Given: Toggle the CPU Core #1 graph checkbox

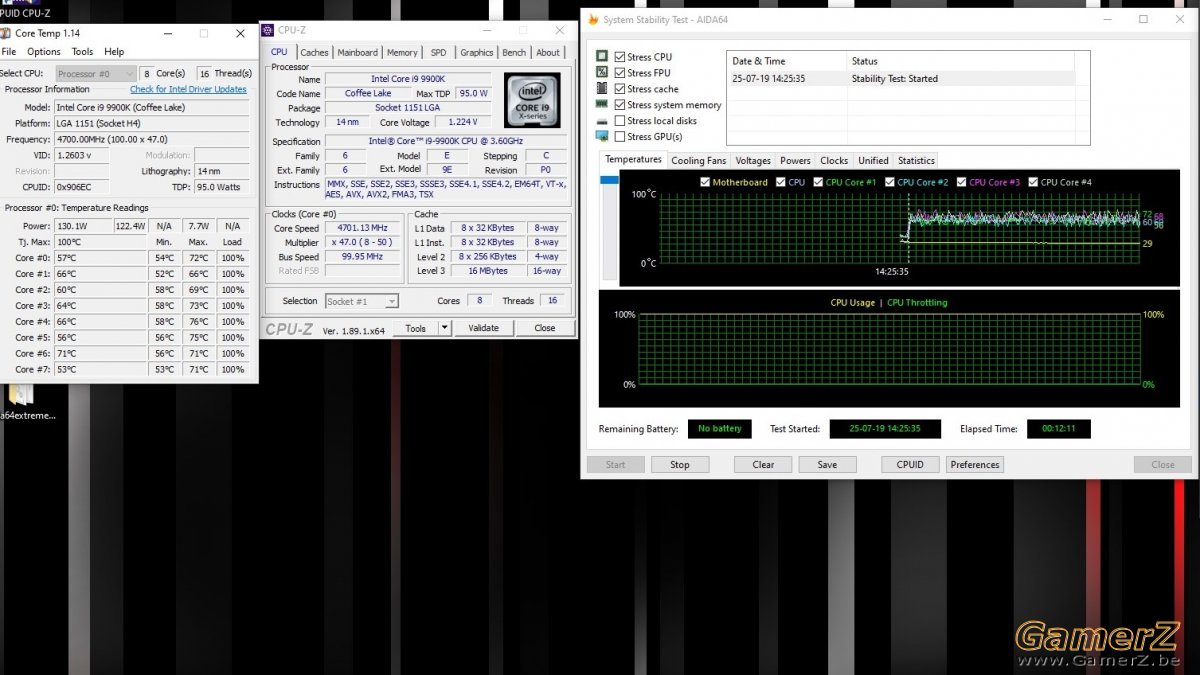Looking at the screenshot, I should (818, 182).
